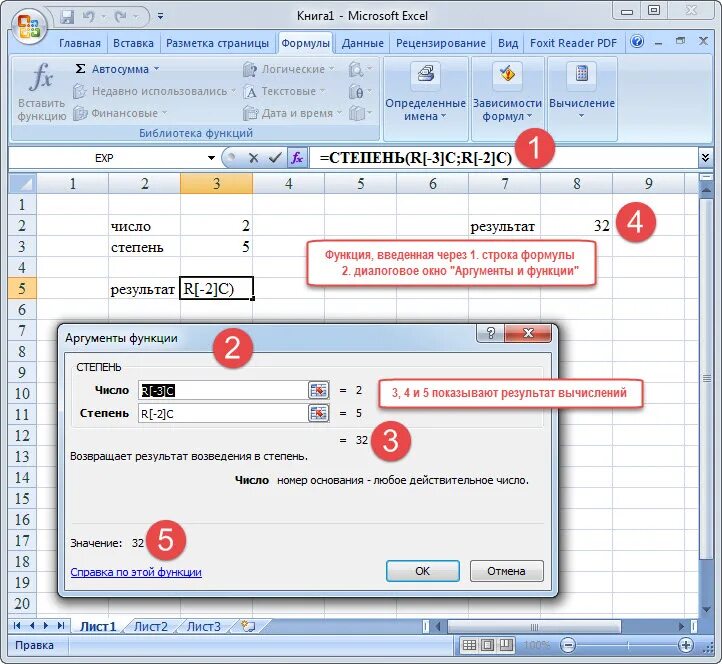722x664 pixels.
Task: Click the insert new worksheet icon
Action: click(x=248, y=626)
